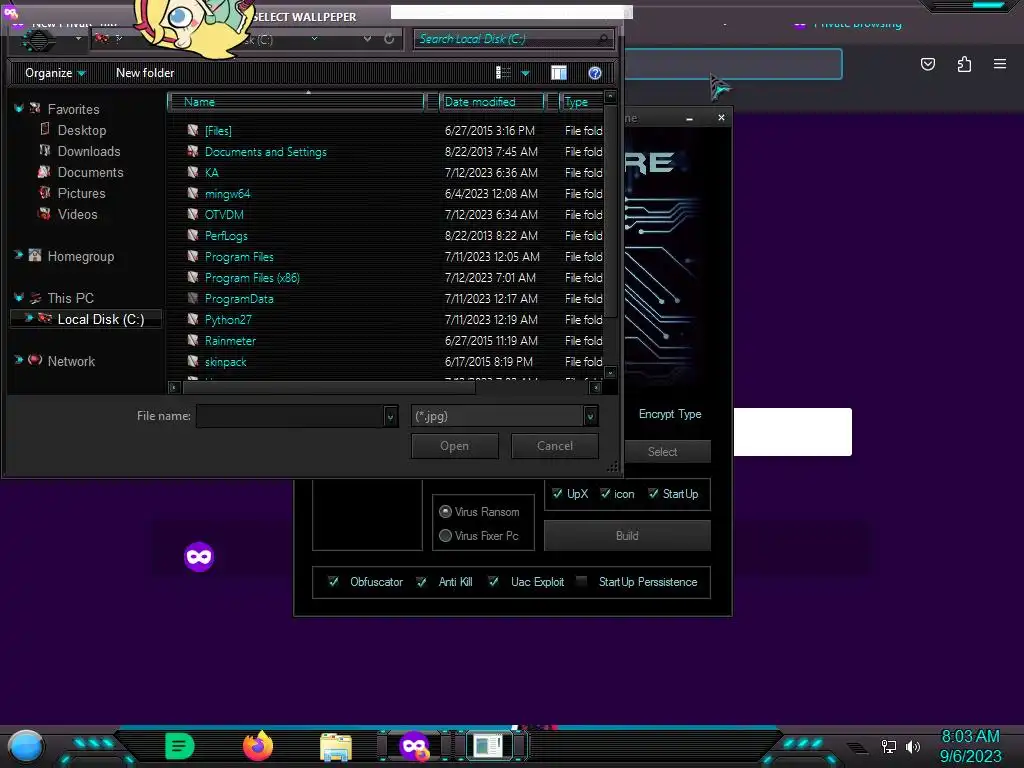Select the Rainmeter folder name
The width and height of the screenshot is (1024, 768).
pos(230,340)
